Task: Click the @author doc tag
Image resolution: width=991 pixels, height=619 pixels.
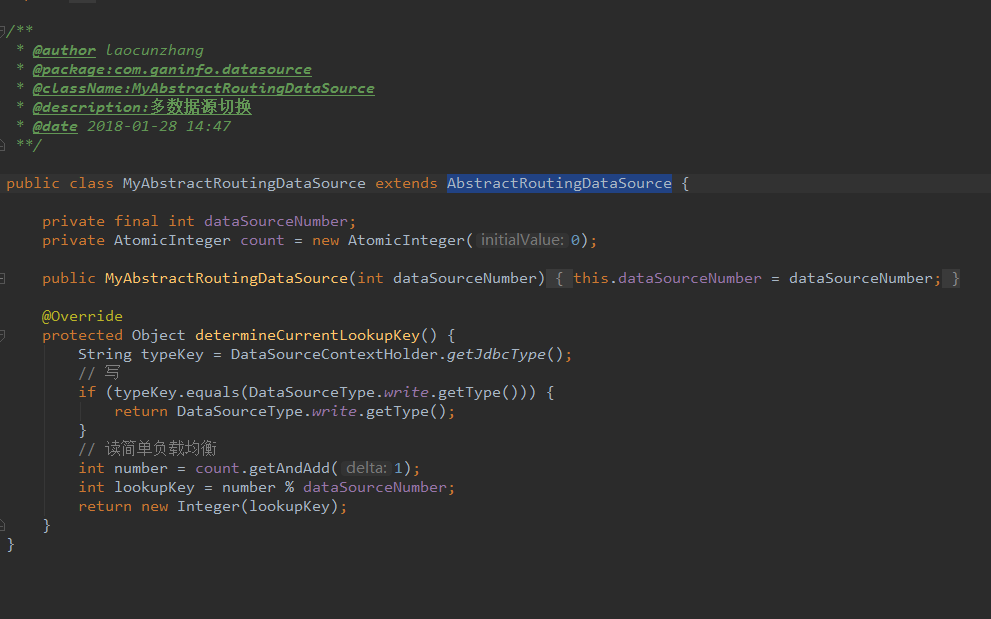Action: click(x=64, y=51)
